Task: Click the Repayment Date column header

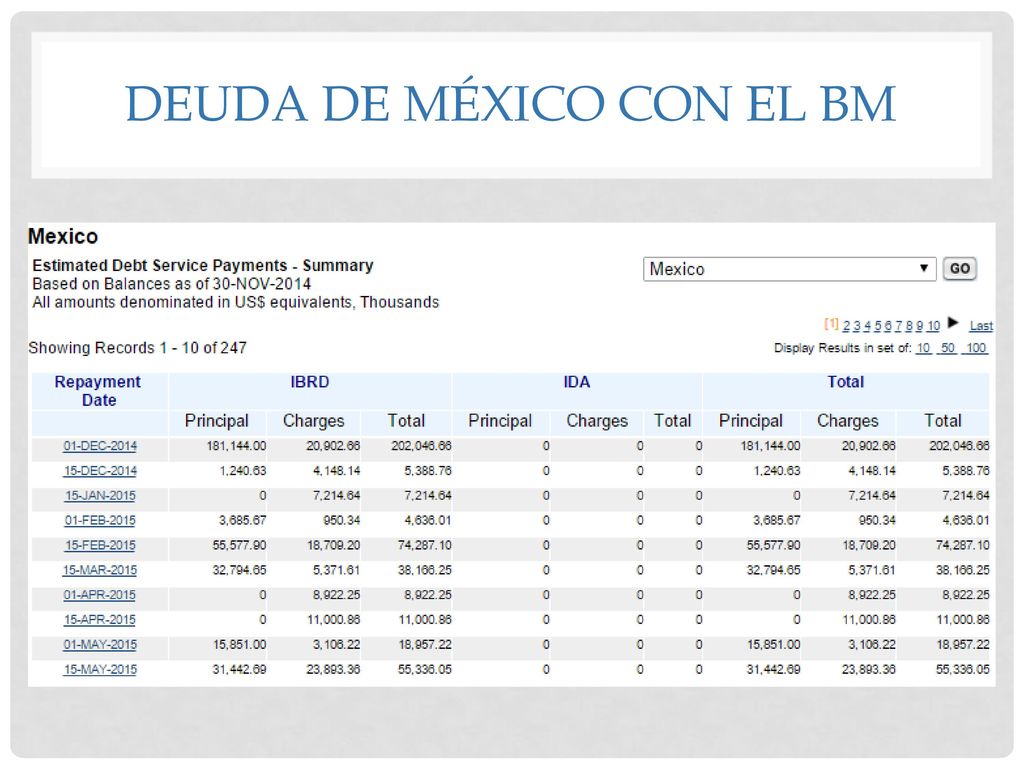Action: tap(98, 391)
